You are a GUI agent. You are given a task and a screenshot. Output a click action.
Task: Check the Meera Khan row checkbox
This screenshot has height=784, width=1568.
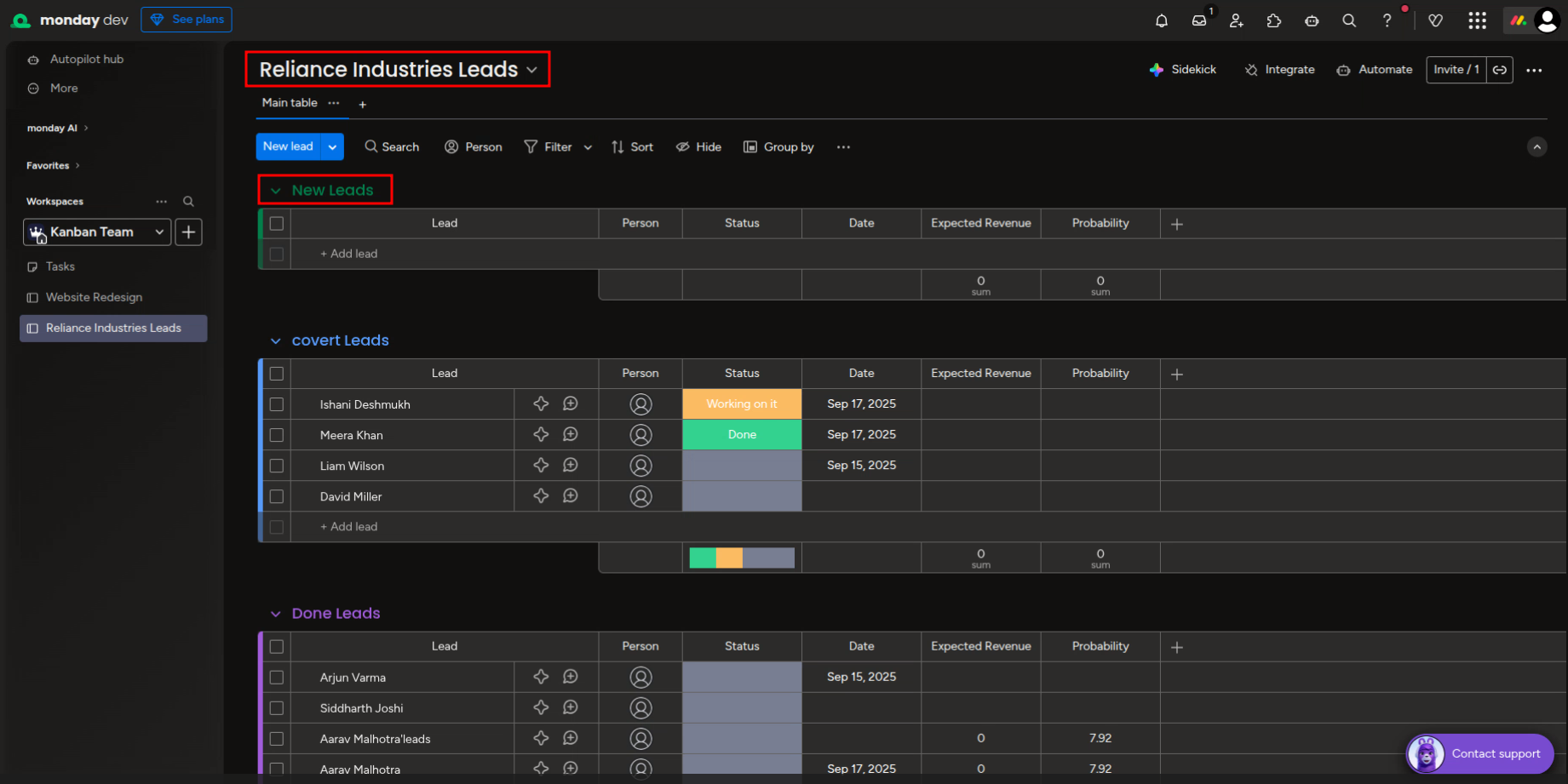pyautogui.click(x=277, y=435)
